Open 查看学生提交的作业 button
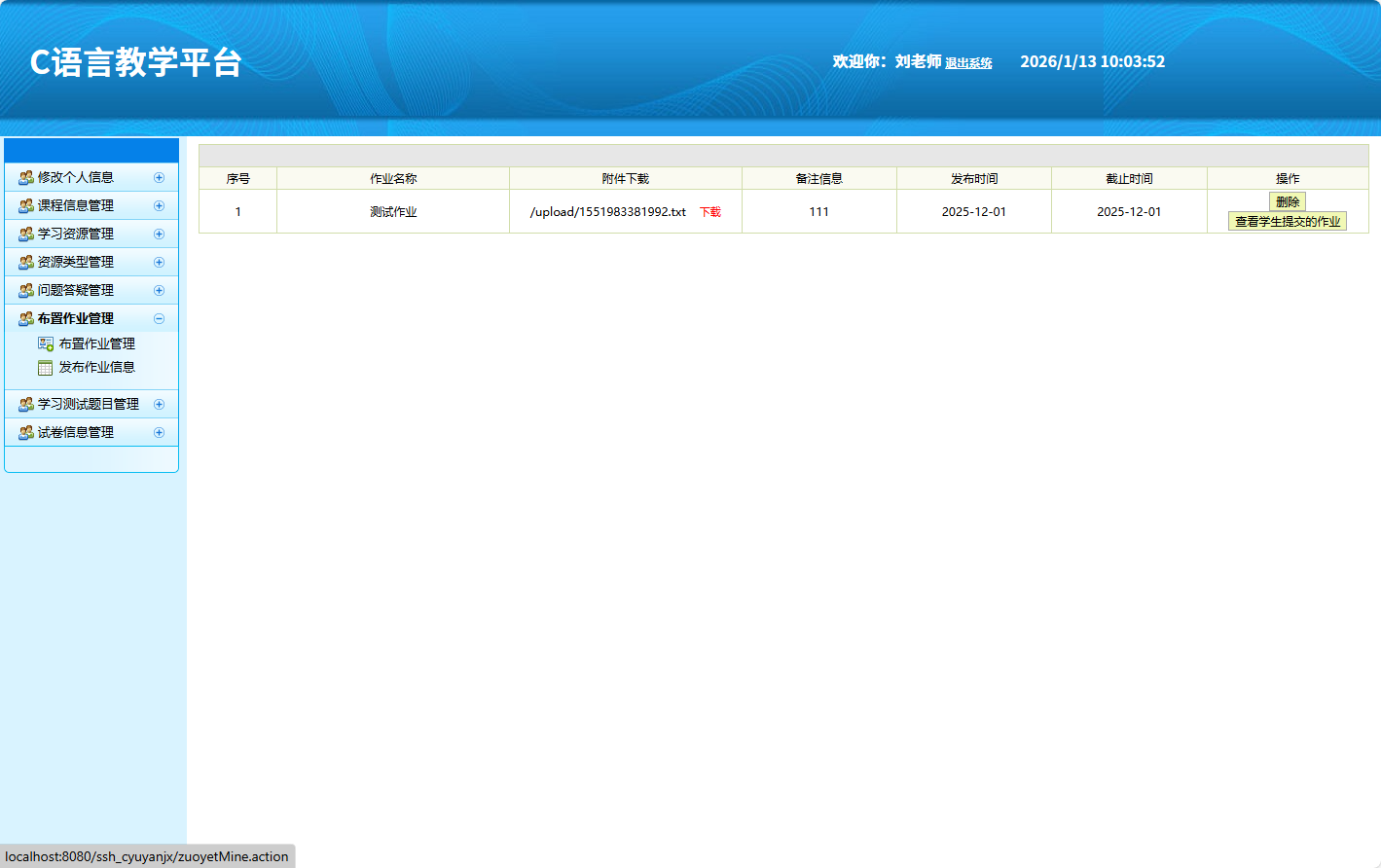The height and width of the screenshot is (868, 1381). pos(1288,221)
